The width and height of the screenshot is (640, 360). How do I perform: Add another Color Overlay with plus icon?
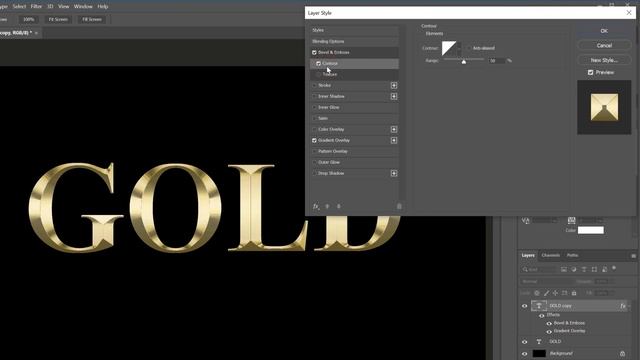pos(394,129)
